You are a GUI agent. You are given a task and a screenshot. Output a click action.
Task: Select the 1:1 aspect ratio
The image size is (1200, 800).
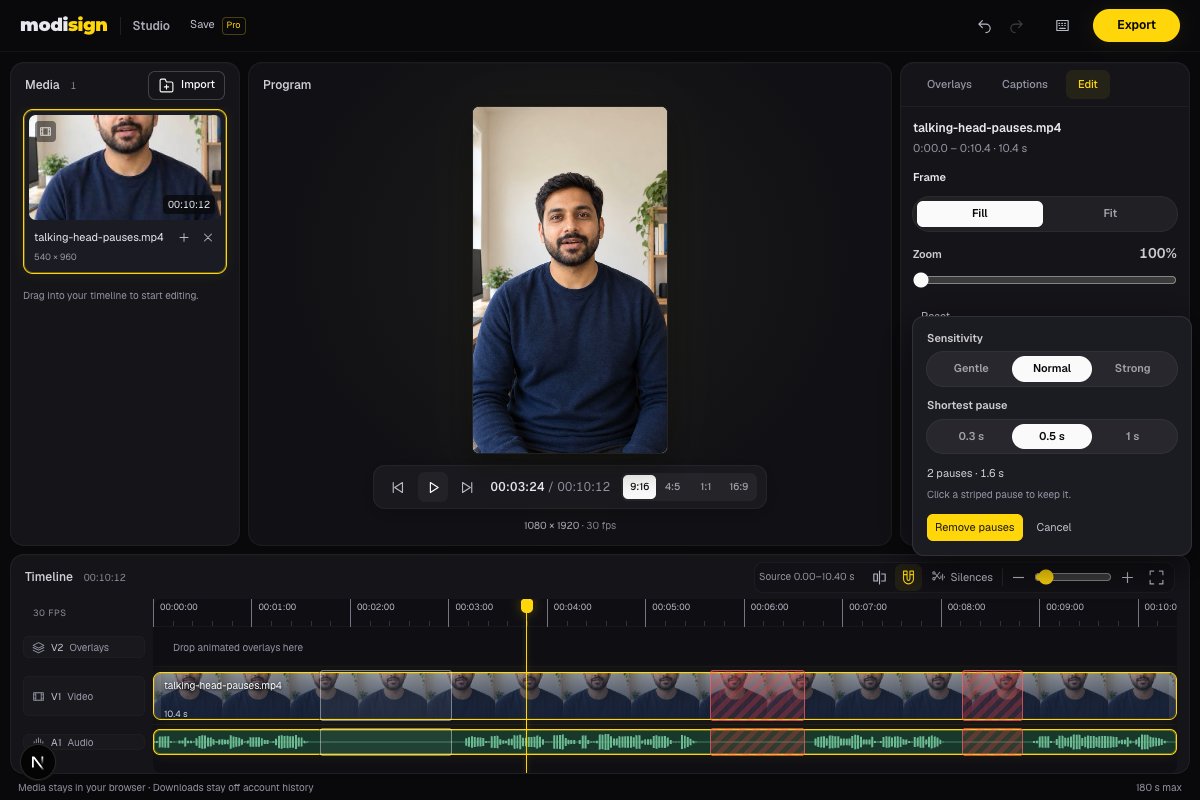705,487
